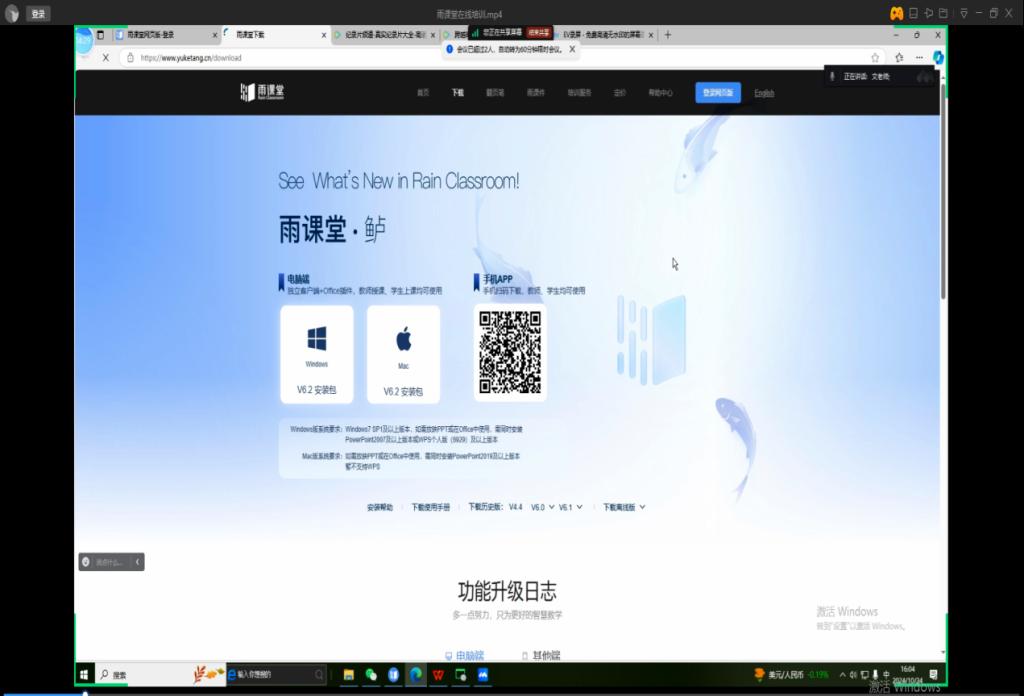Switch to the 雨课堂网页版-登录 tab
This screenshot has height=696, width=1024.
[166, 35]
